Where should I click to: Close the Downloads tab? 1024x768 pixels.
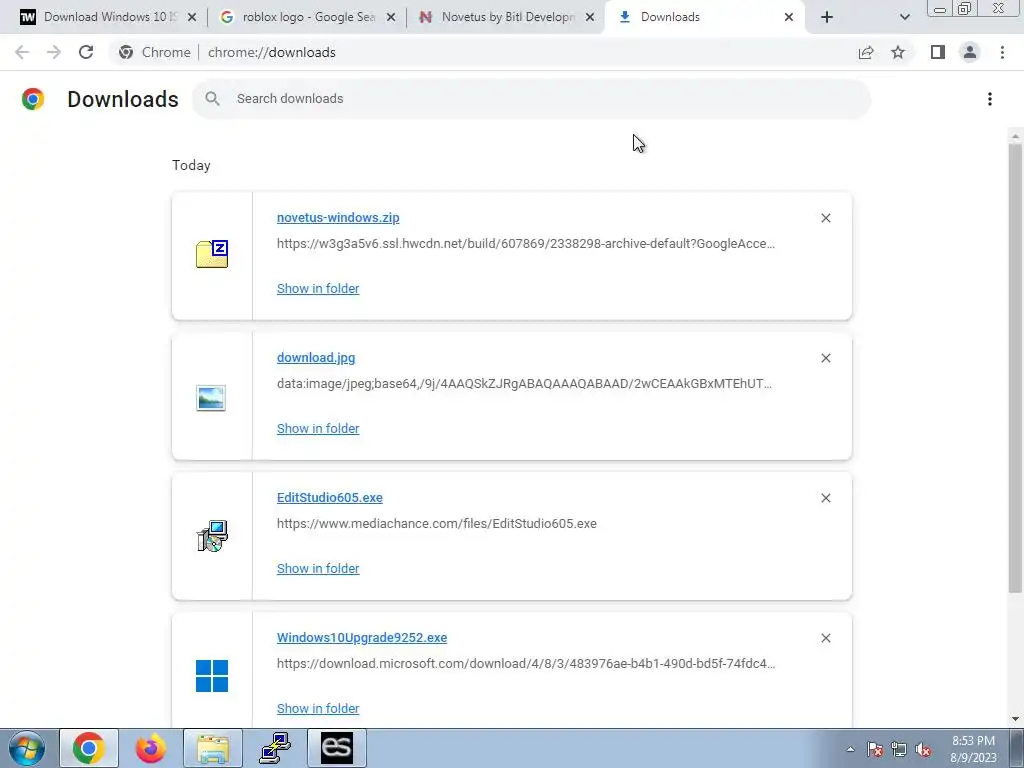(789, 18)
